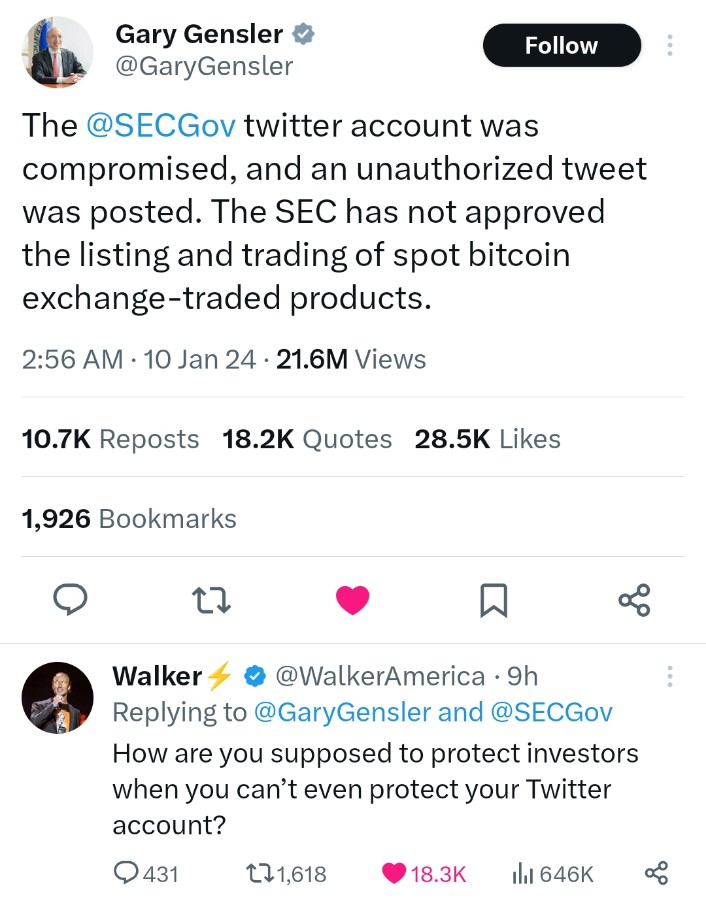The height and width of the screenshot is (904, 706).
Task: Click the reply icon under Gensler's tweet
Action: pyautogui.click(x=71, y=599)
